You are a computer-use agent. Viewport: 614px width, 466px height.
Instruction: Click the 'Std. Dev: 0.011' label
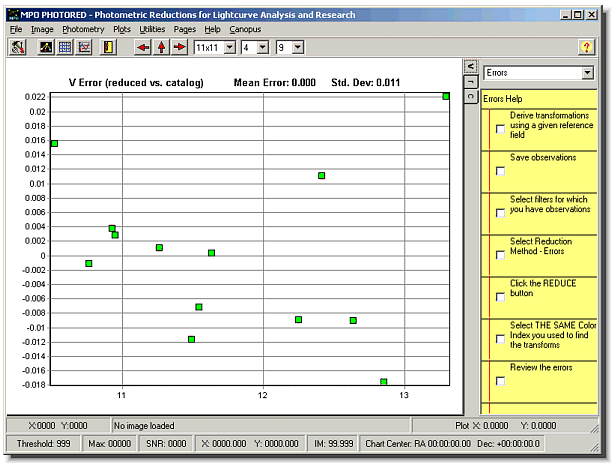[366, 83]
